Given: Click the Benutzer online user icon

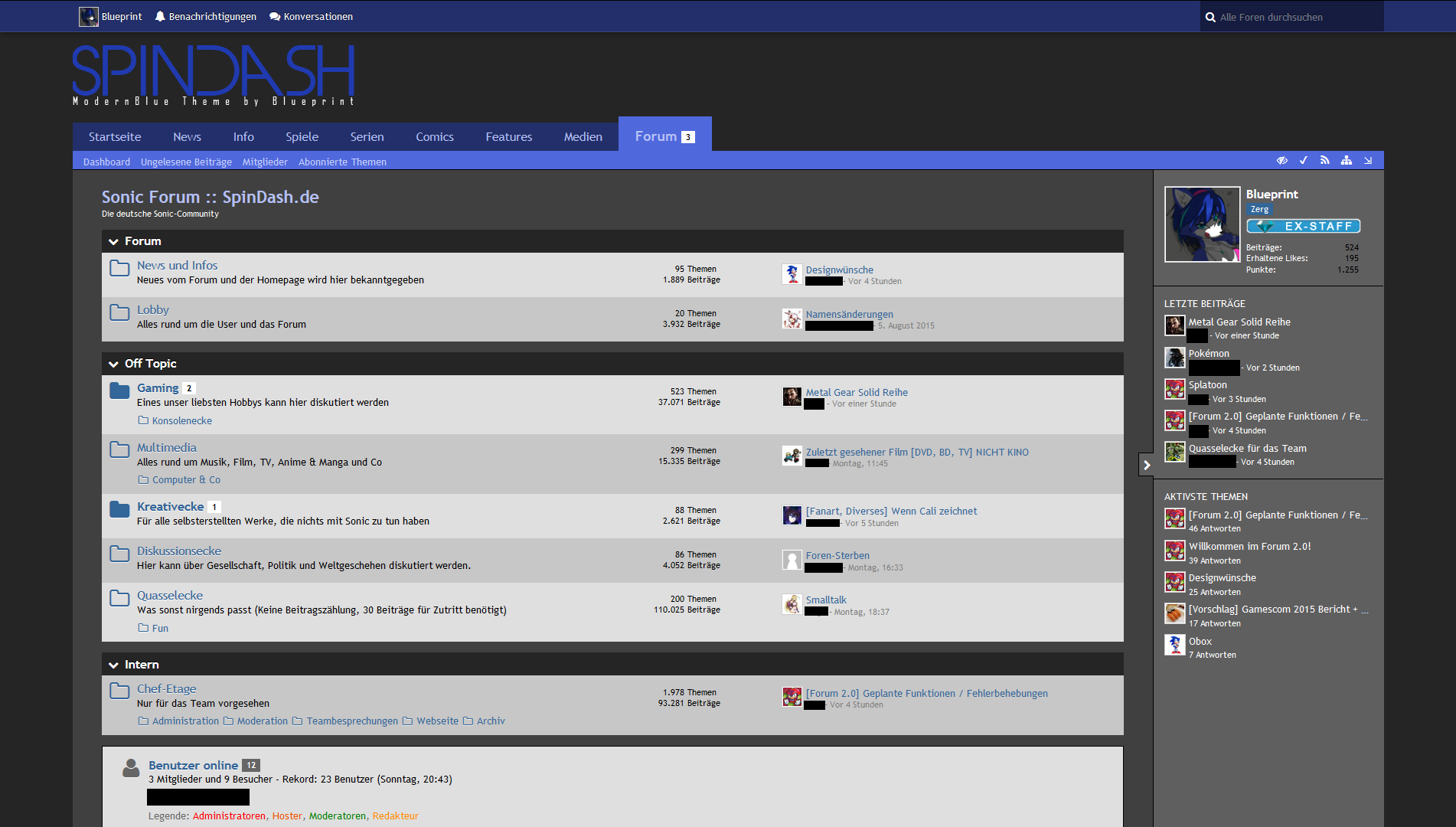Looking at the screenshot, I should (131, 768).
